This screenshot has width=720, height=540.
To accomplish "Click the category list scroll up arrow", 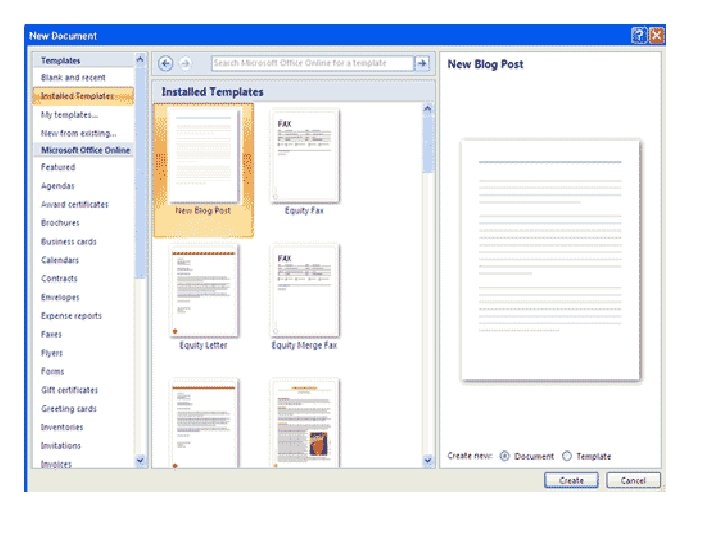I will click(140, 59).
